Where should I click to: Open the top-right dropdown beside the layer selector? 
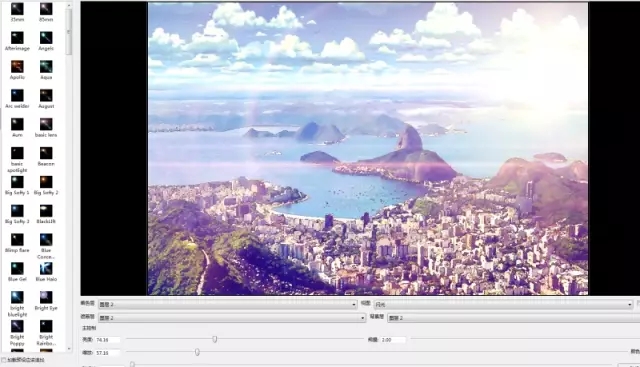(504, 304)
